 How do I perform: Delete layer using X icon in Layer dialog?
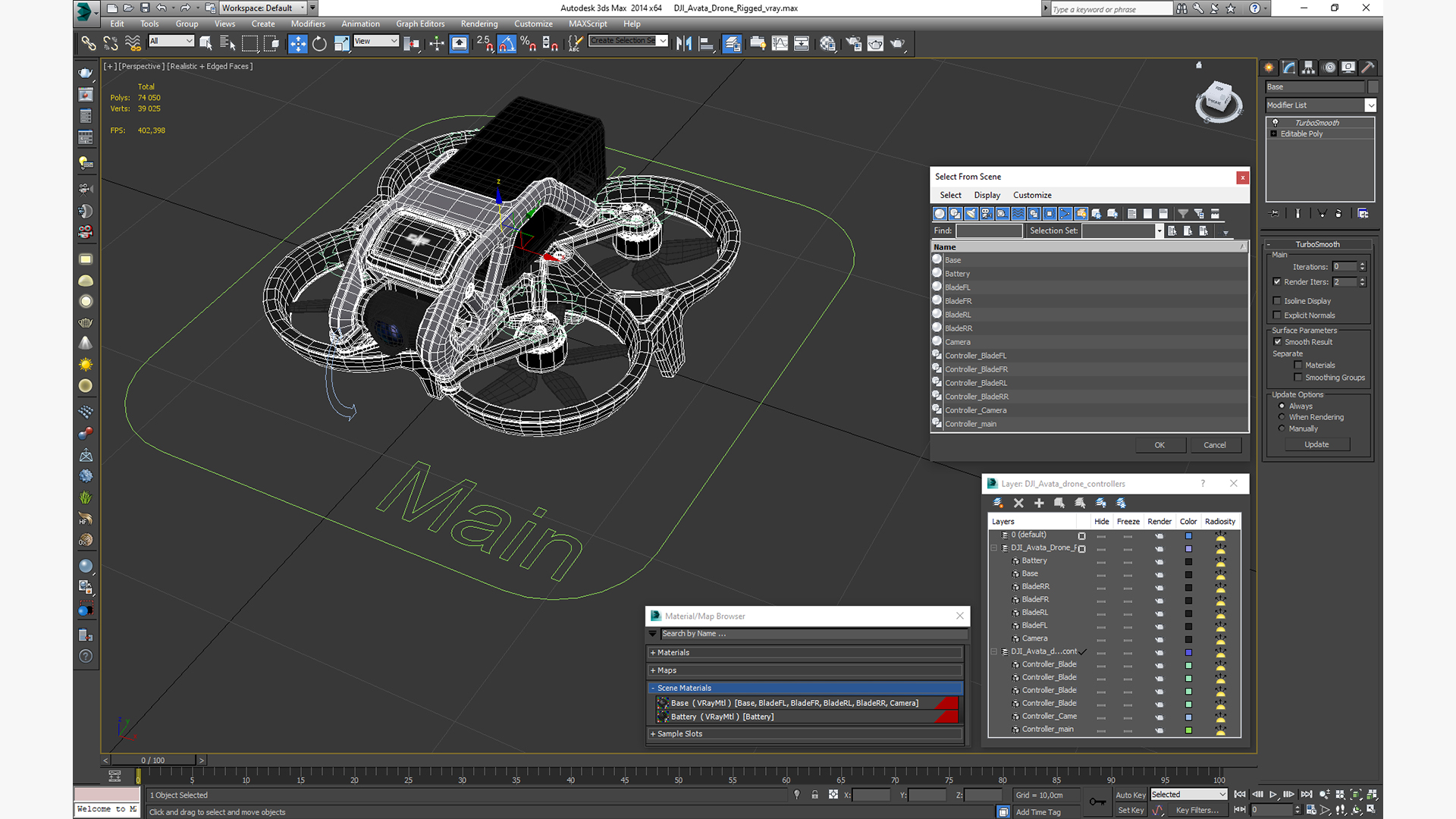tap(1018, 503)
